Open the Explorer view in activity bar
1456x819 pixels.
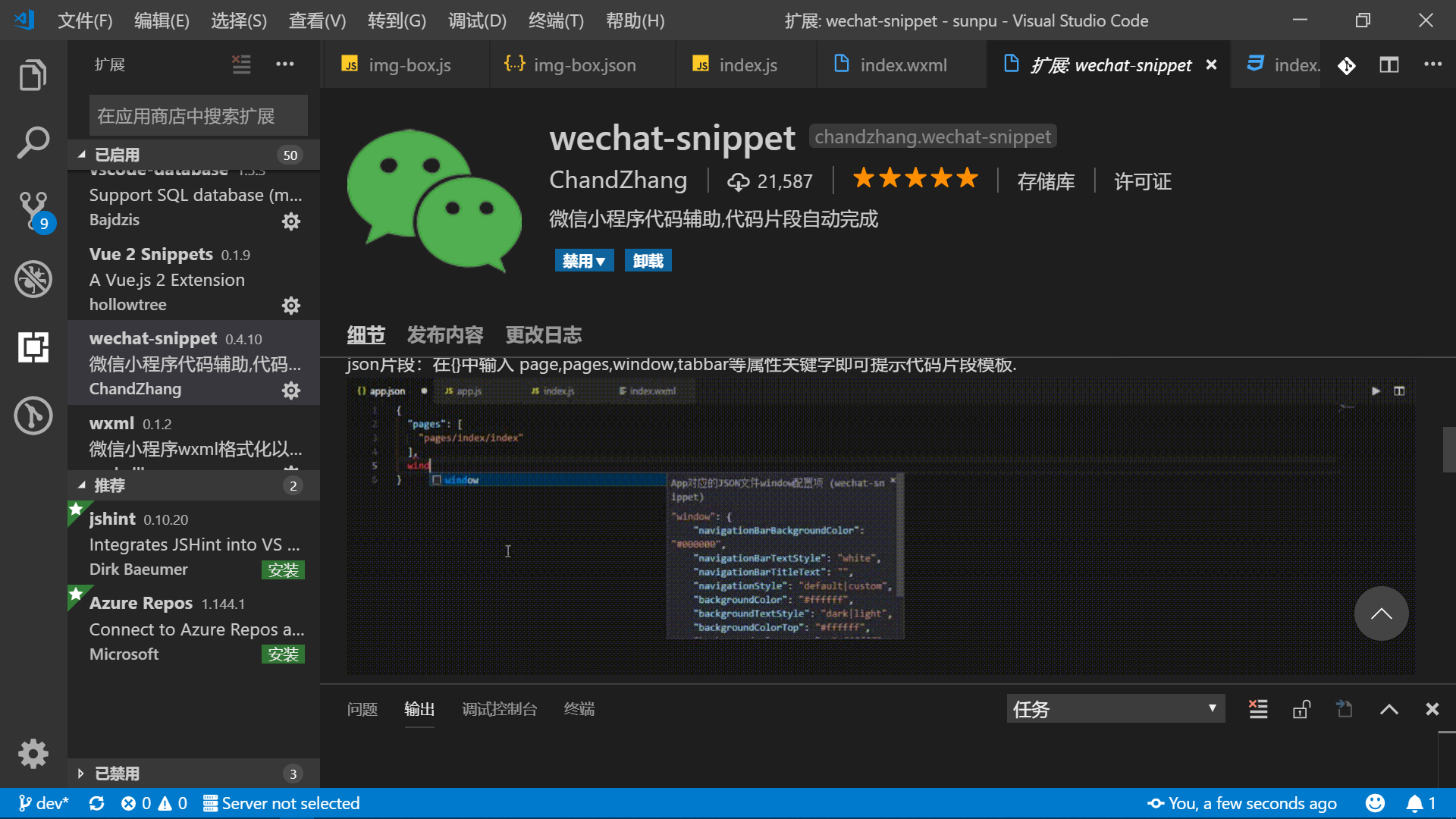(33, 75)
